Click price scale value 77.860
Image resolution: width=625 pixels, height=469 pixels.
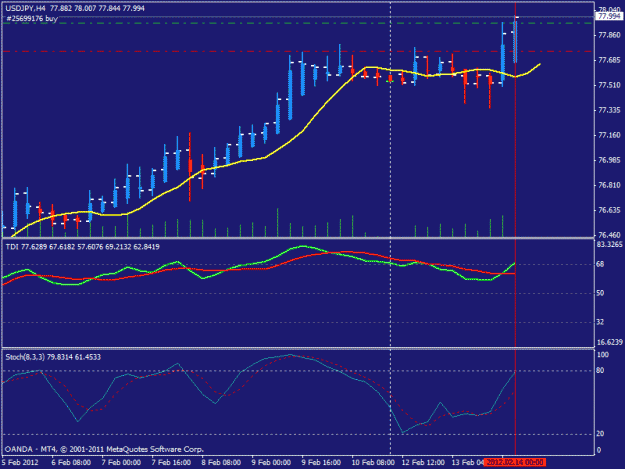609,35
